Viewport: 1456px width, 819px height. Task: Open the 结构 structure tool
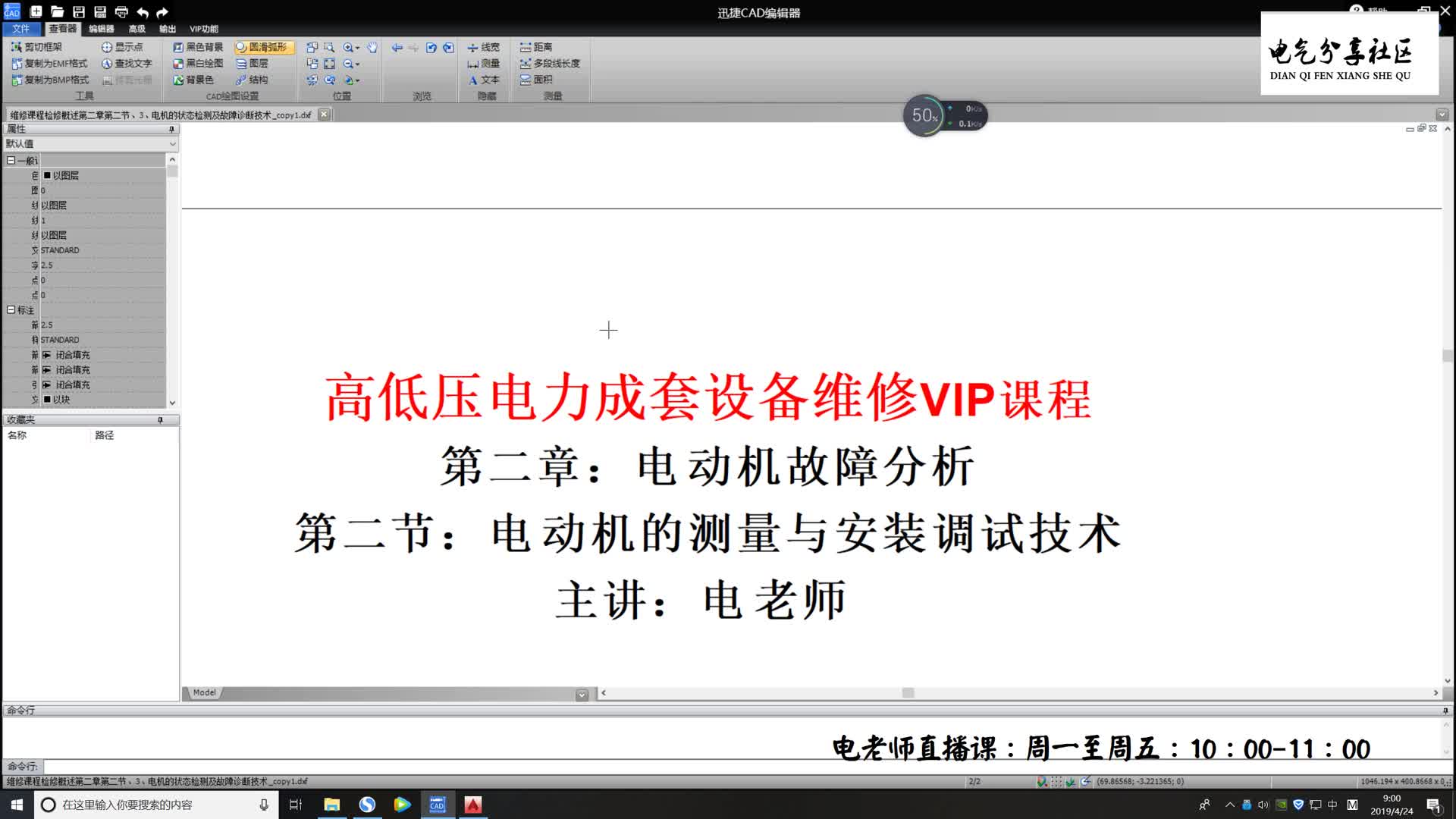[x=252, y=80]
